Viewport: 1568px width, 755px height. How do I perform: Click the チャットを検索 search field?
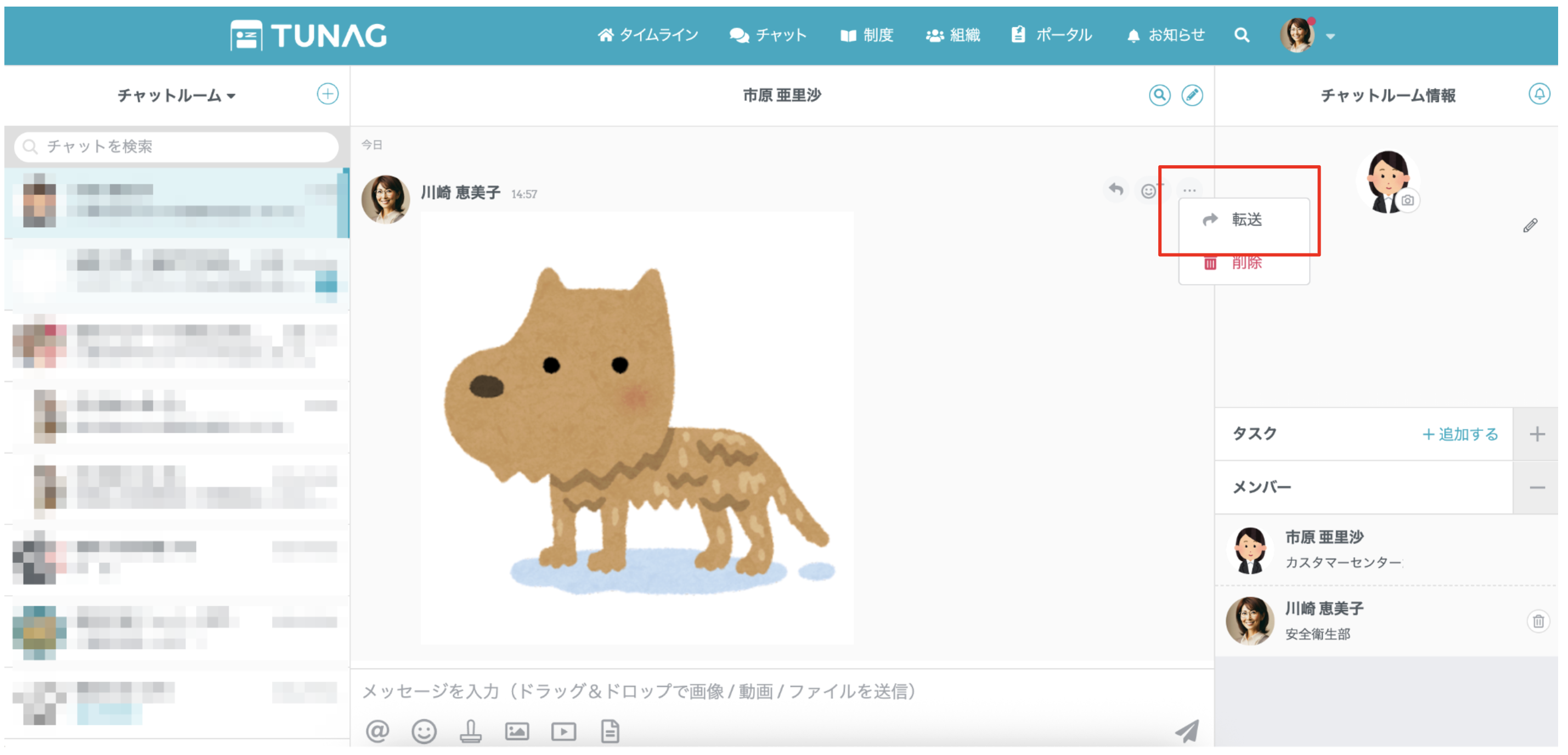177,146
